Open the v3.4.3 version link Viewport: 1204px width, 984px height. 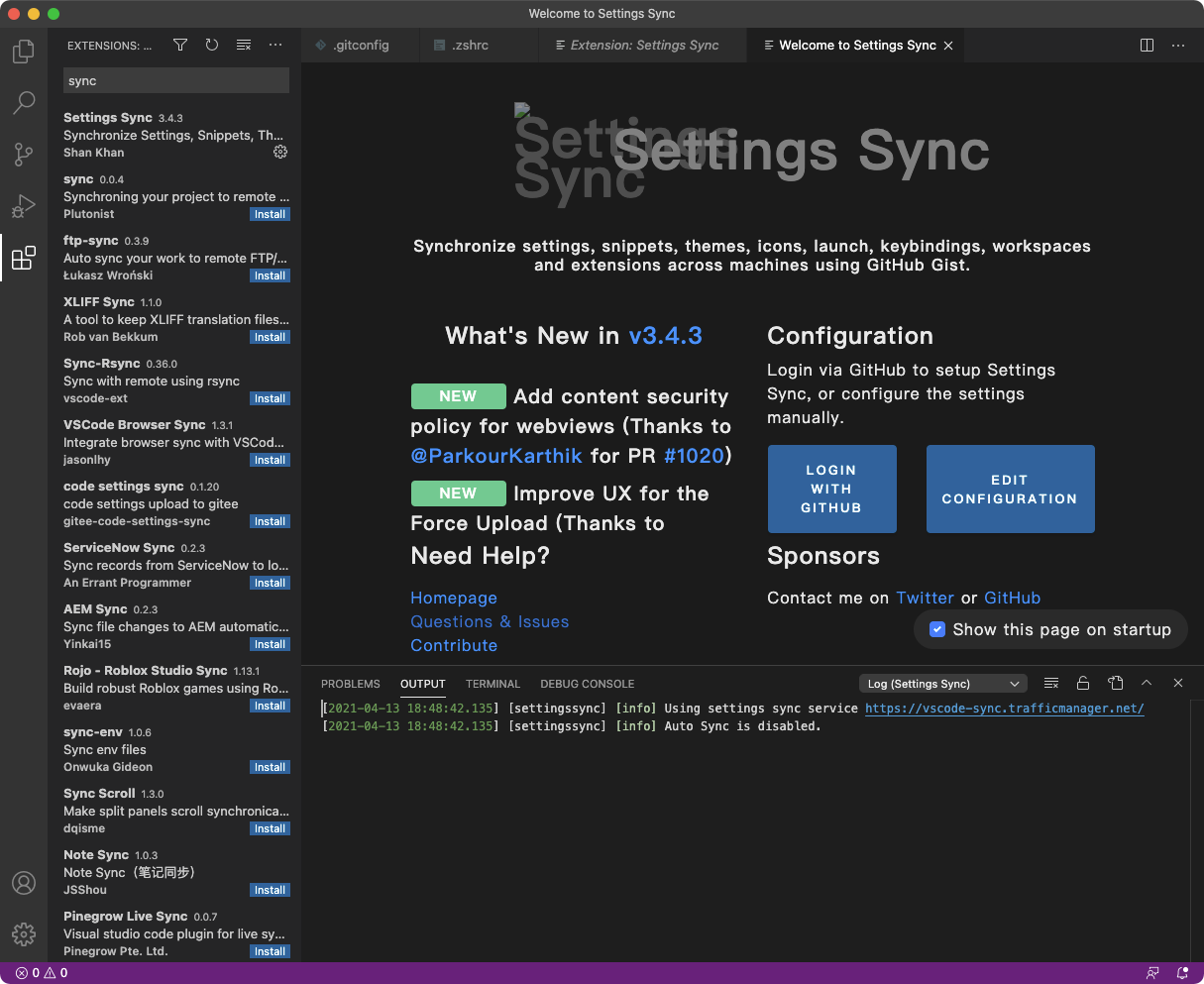665,336
